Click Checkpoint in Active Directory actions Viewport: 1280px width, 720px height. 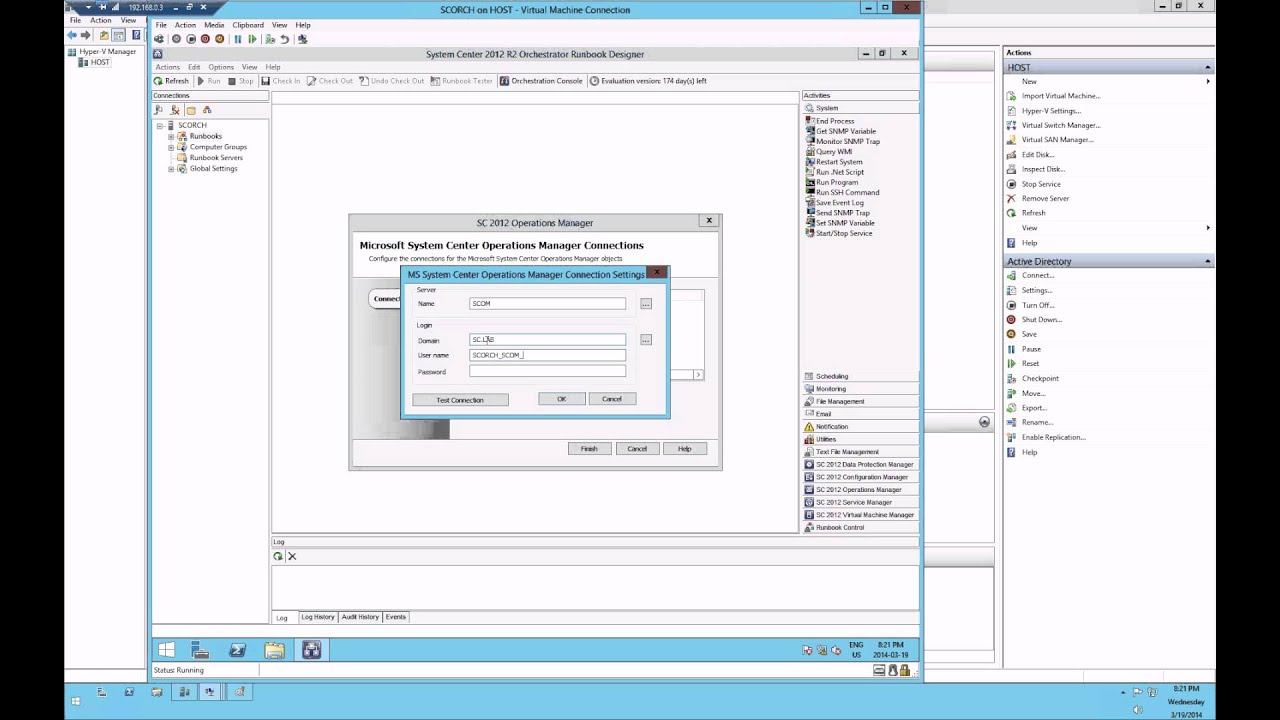[1040, 378]
